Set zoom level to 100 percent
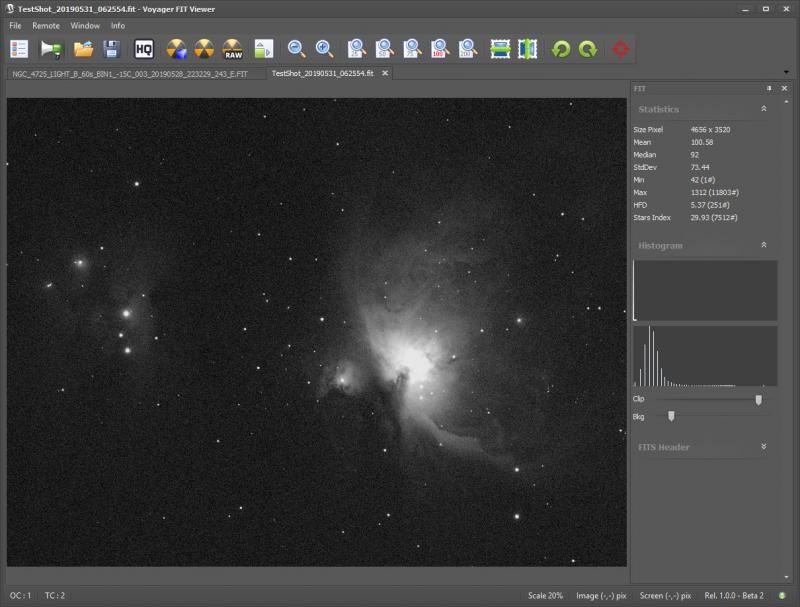 (x=438, y=46)
